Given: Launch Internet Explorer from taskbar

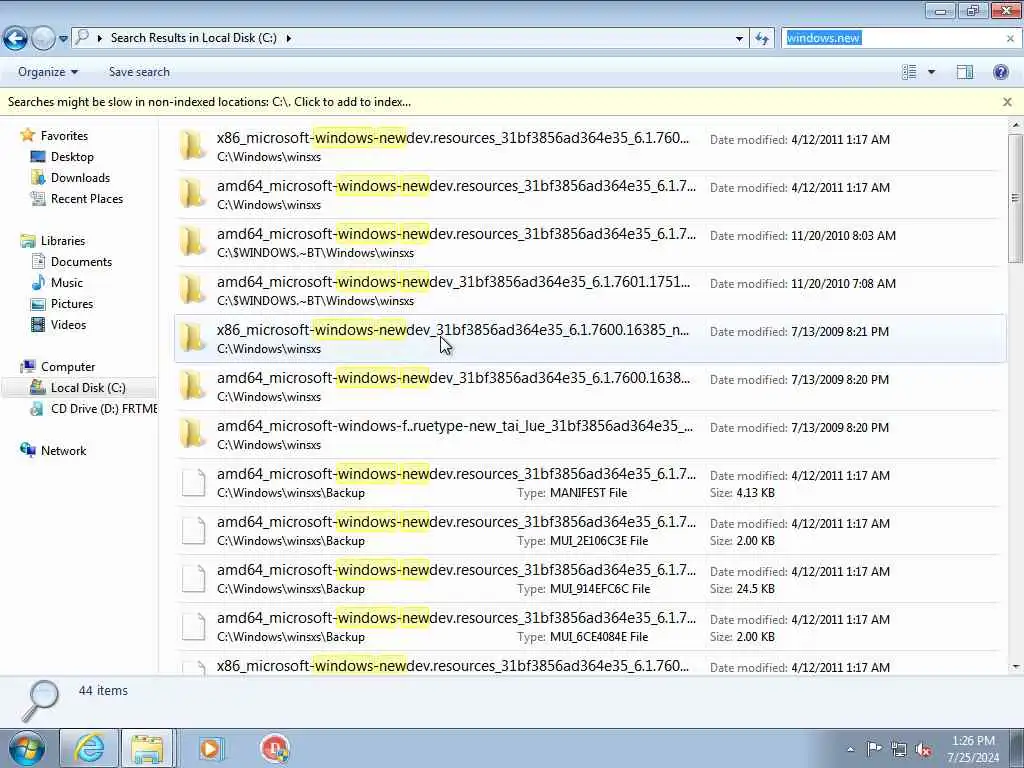Looking at the screenshot, I should [x=89, y=748].
